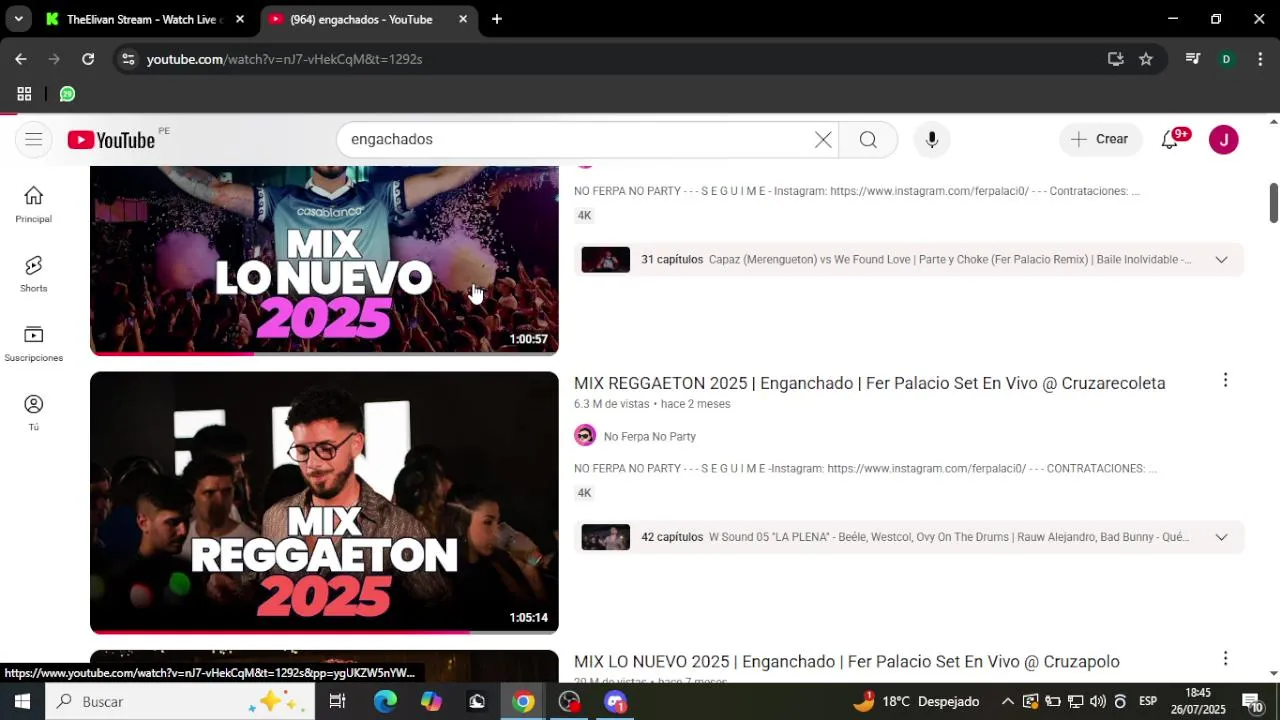Clear the search box with X icon
The height and width of the screenshot is (720, 1280).
tap(823, 140)
